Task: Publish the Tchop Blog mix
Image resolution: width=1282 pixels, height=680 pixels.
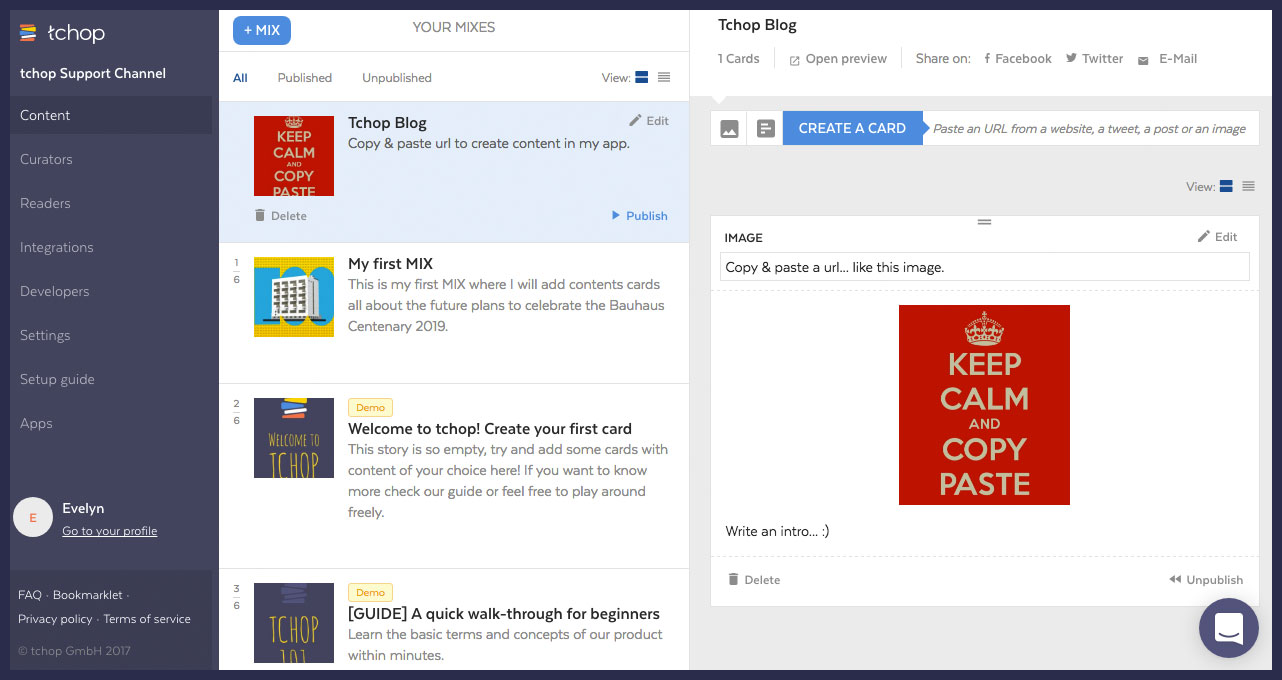Action: coord(639,216)
